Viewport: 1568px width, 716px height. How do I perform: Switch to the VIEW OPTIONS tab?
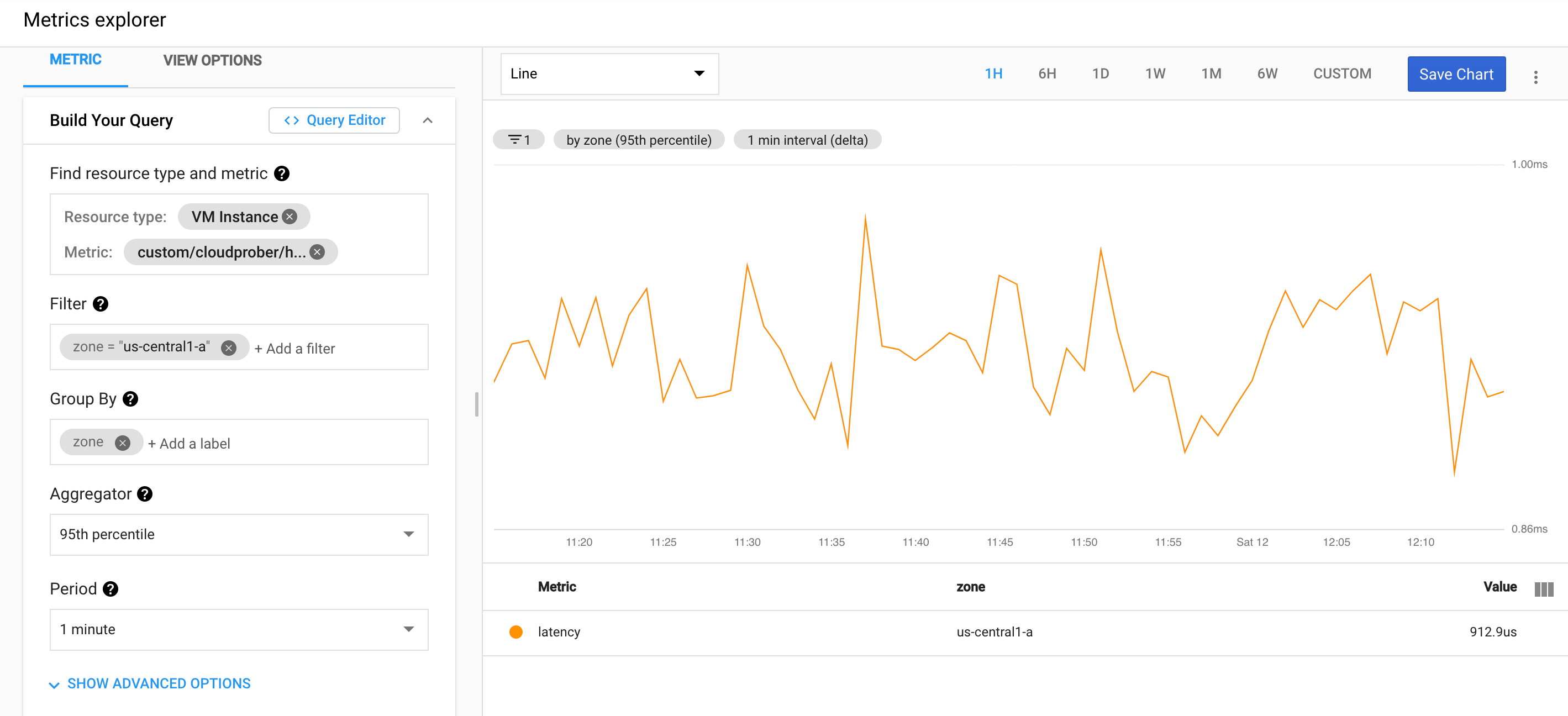tap(212, 60)
